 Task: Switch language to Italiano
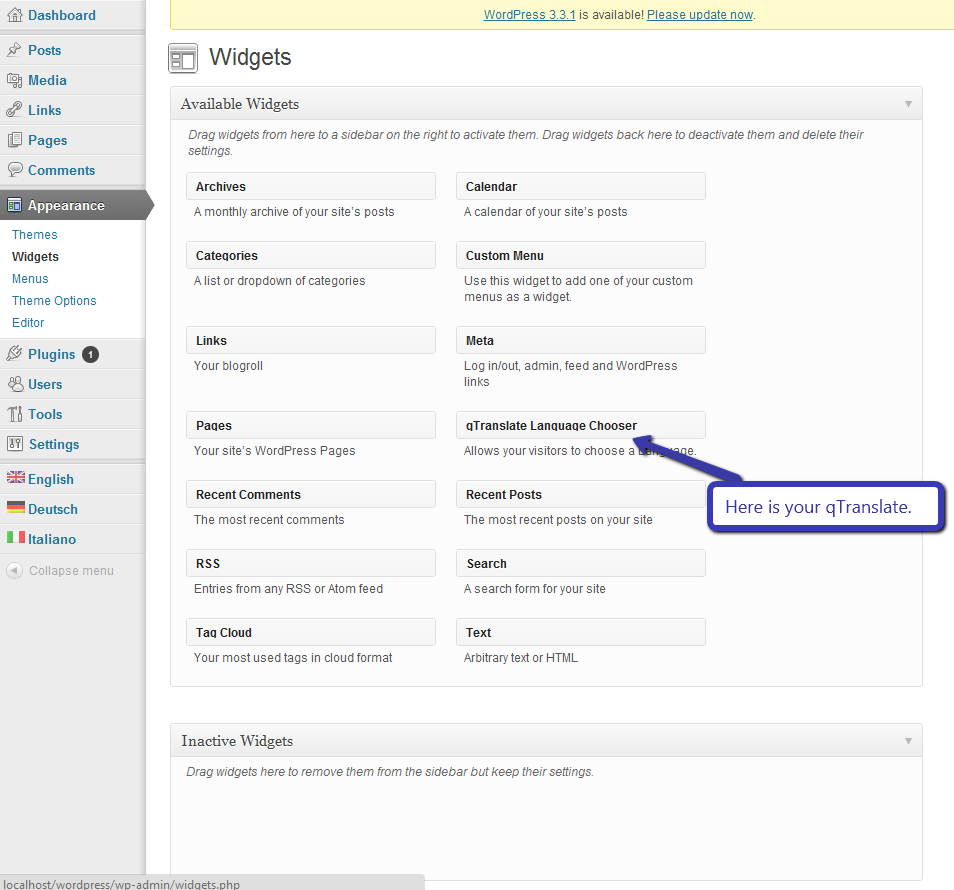point(52,539)
